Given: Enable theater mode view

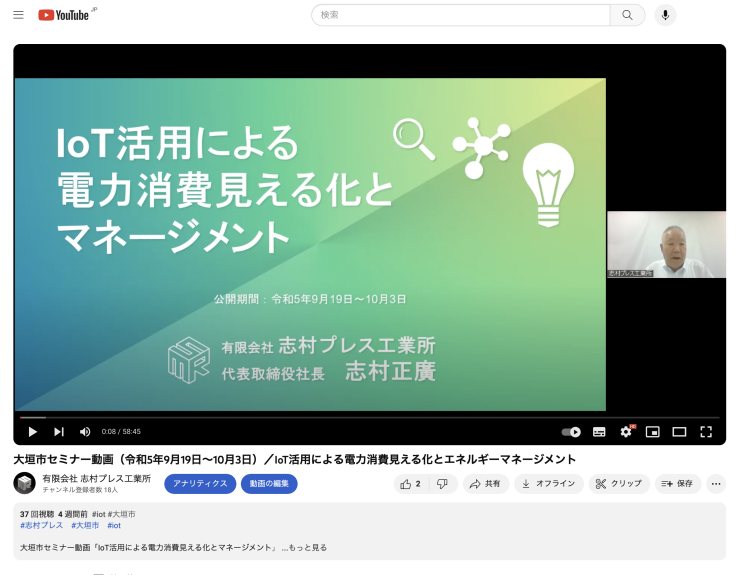Looking at the screenshot, I should [x=679, y=432].
